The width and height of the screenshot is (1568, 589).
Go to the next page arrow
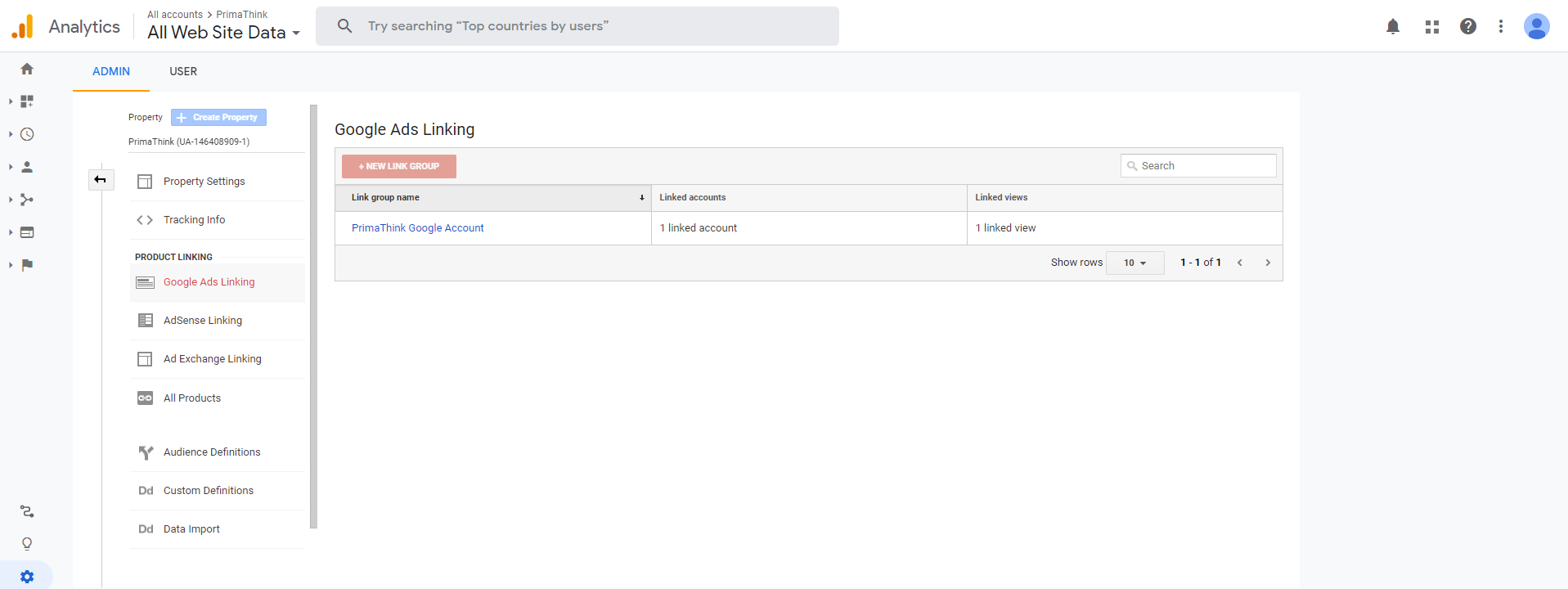coord(1268,263)
